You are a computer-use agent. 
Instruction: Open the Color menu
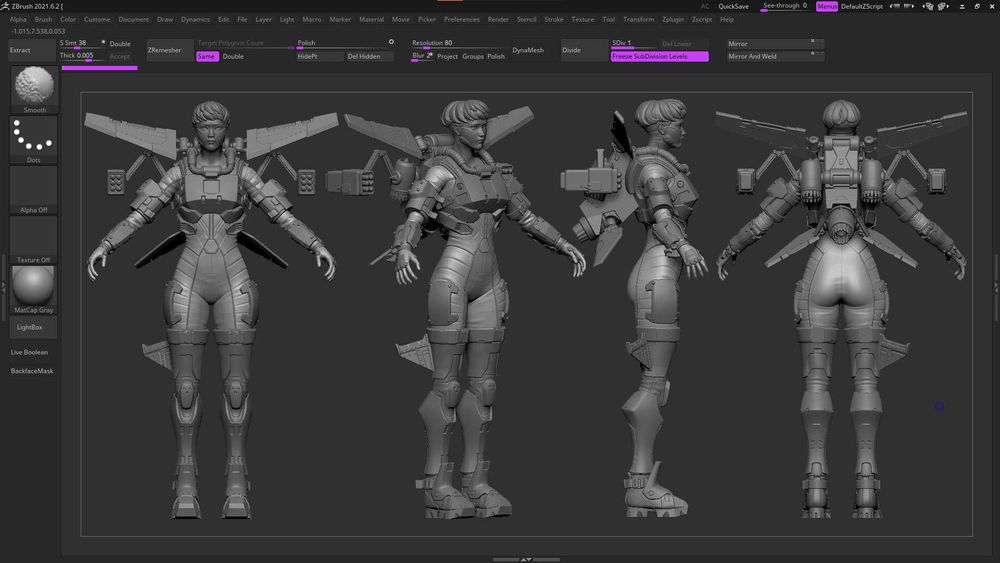68,19
